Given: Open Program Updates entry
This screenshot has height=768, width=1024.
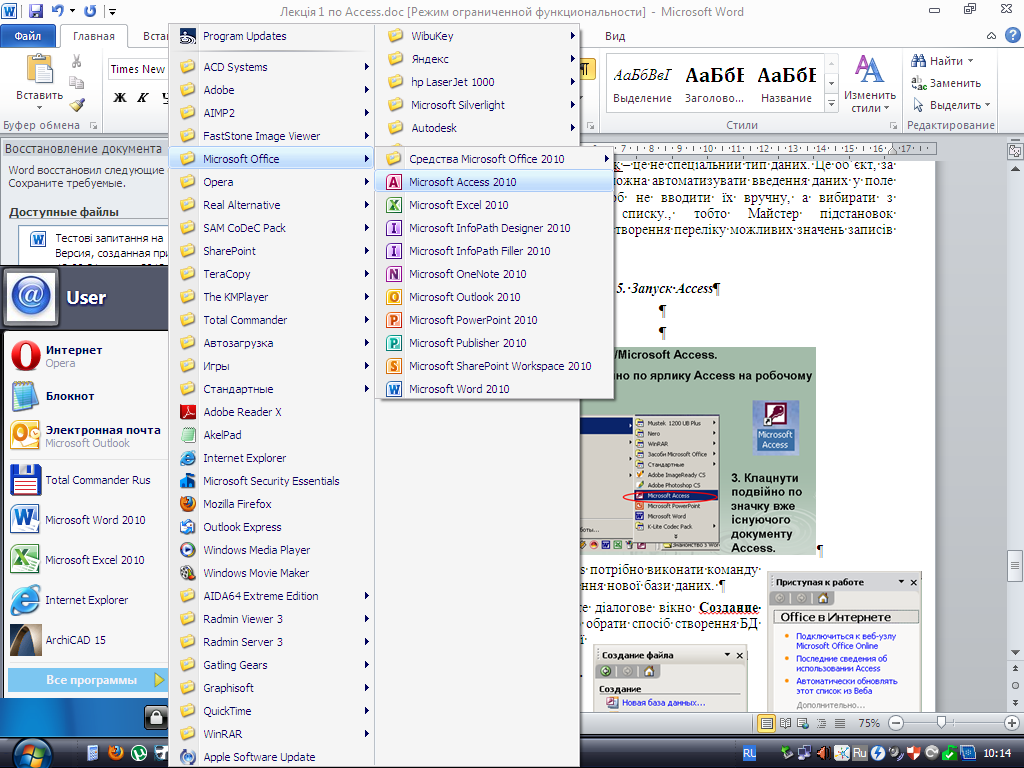Looking at the screenshot, I should coord(271,37).
